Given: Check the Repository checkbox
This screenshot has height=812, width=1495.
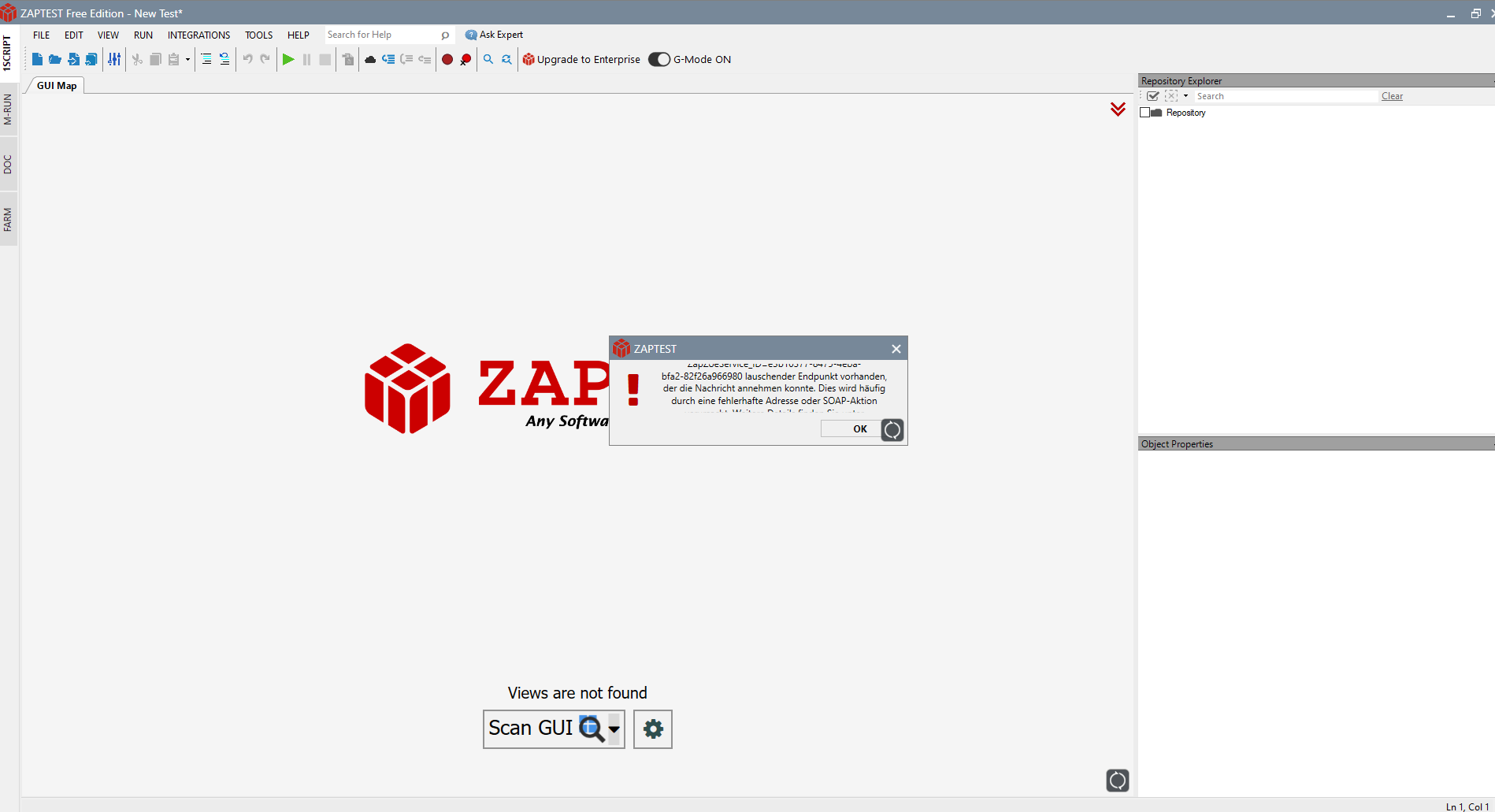Looking at the screenshot, I should pyautogui.click(x=1144, y=113).
